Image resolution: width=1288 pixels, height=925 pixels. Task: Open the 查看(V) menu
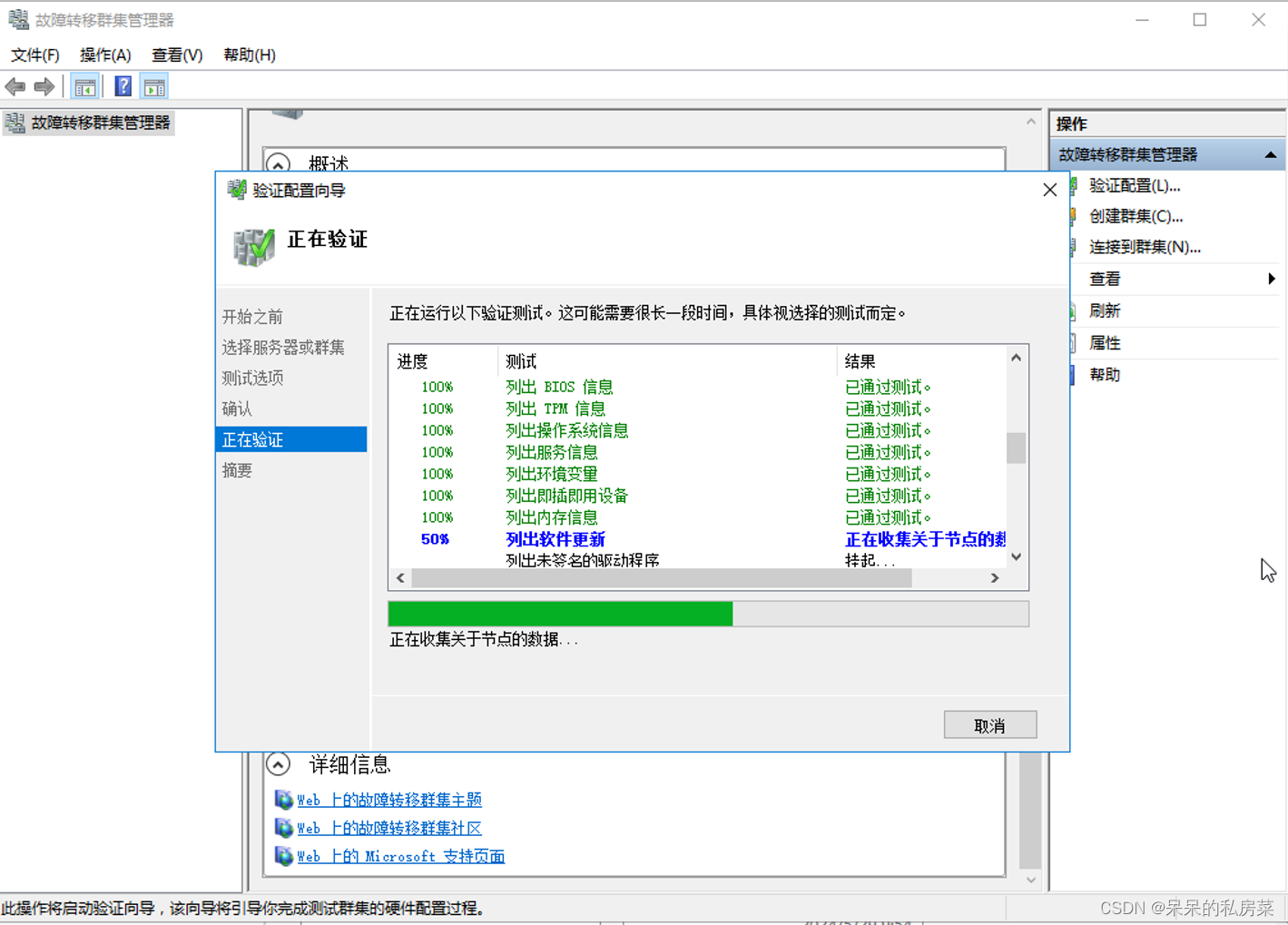coord(177,55)
